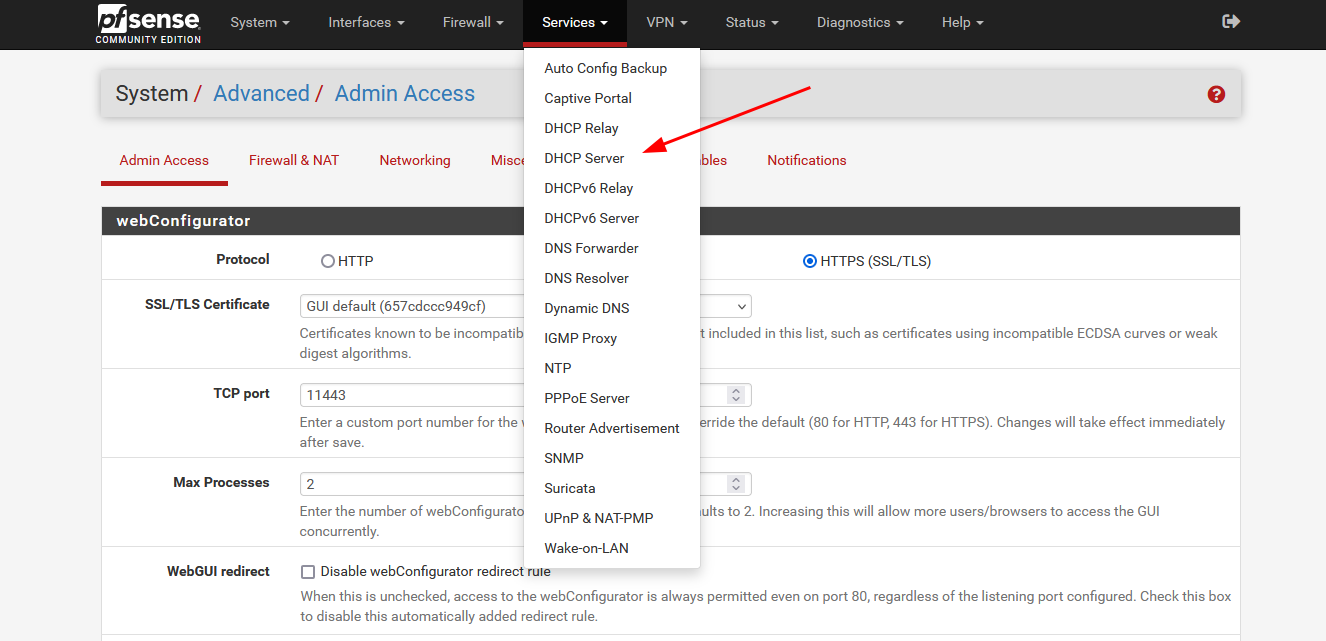Screen dimensions: 1326x641
Task: Open the System menu dropdown
Action: (259, 22)
